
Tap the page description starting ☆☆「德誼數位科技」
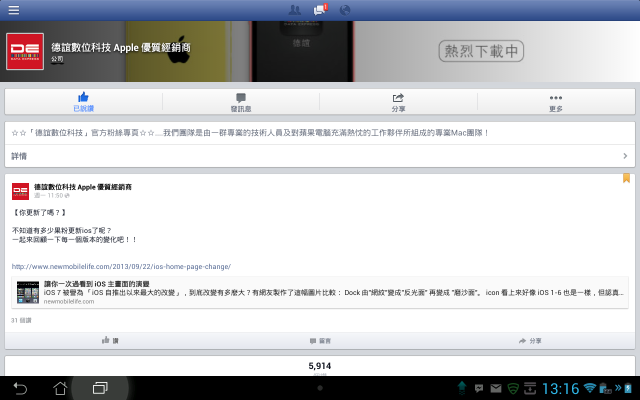tap(250, 133)
